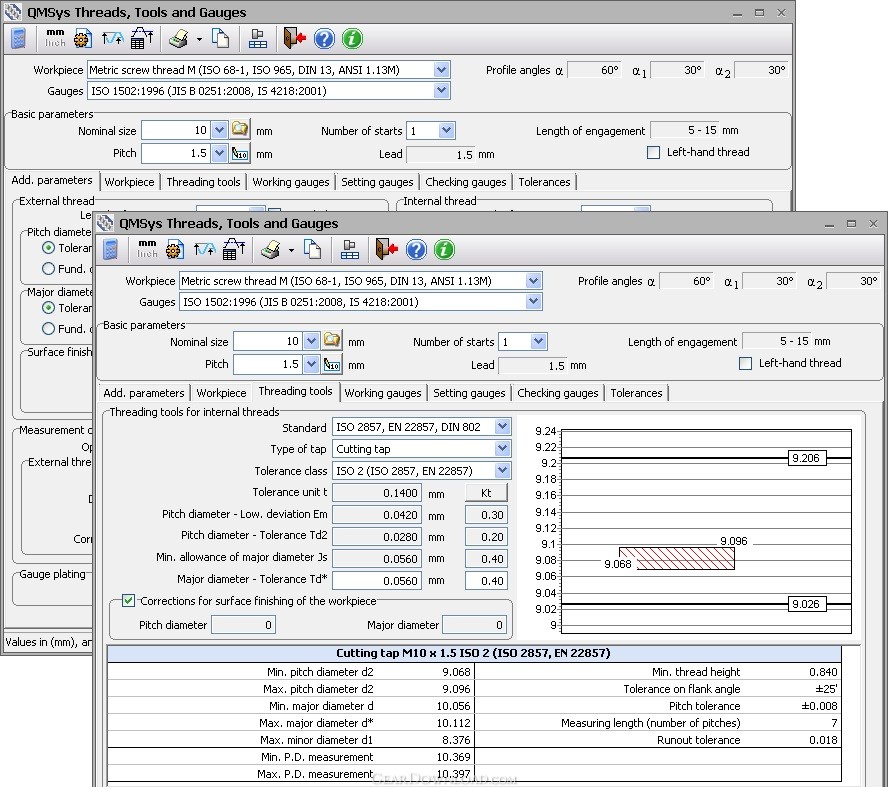Toggle mm/inch units in the front window toolbar
This screenshot has height=787, width=889.
pos(147,249)
